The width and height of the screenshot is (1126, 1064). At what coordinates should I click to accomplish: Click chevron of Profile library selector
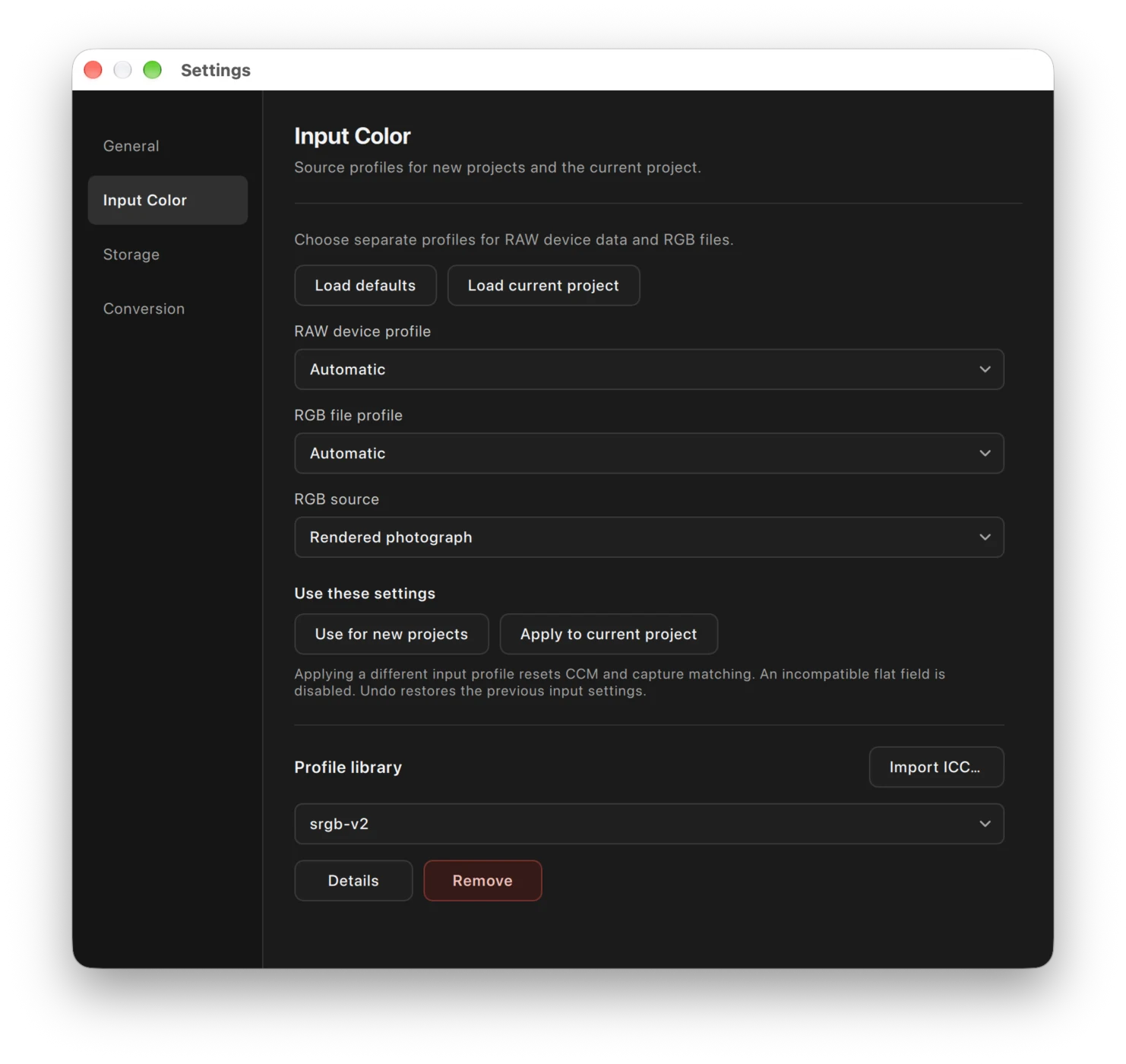[x=985, y=824]
